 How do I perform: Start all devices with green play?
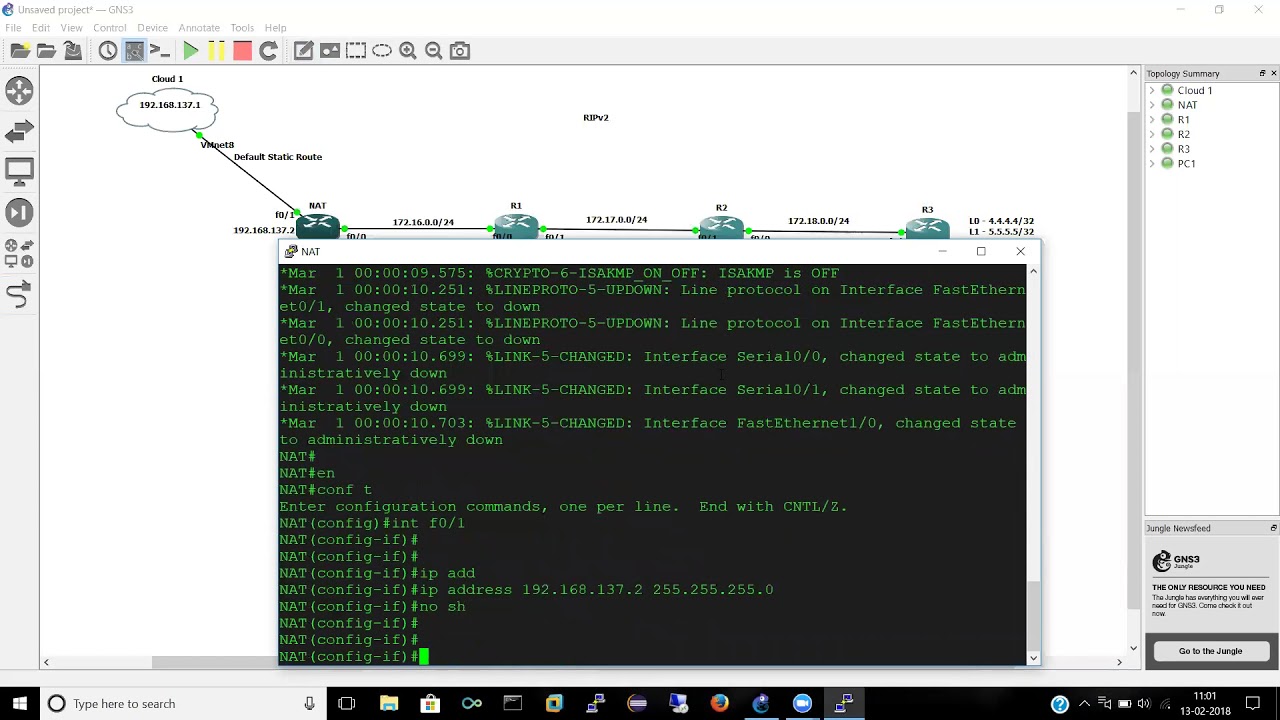pyautogui.click(x=190, y=50)
